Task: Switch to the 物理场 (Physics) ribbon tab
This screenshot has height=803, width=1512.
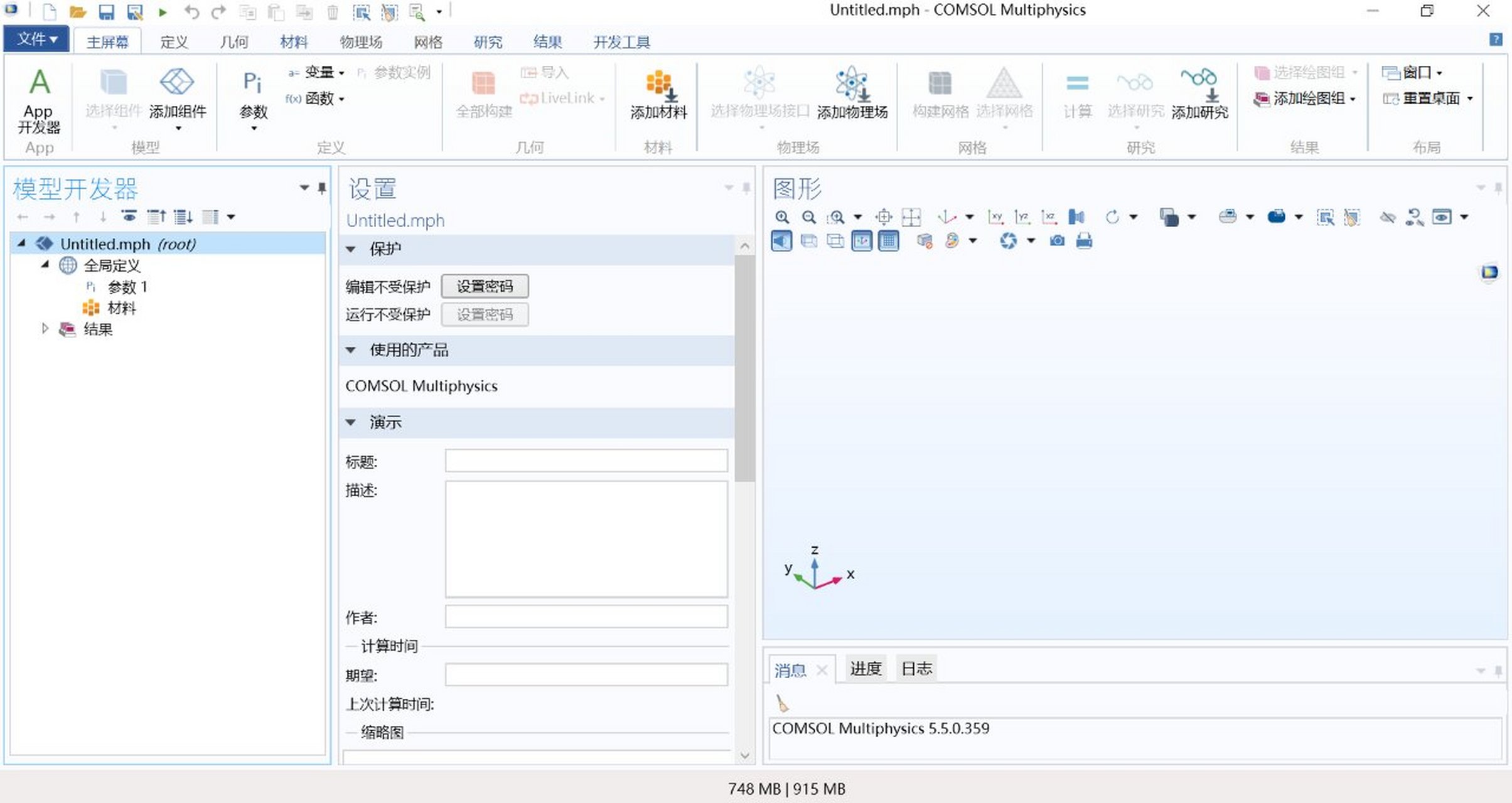Action: click(361, 42)
